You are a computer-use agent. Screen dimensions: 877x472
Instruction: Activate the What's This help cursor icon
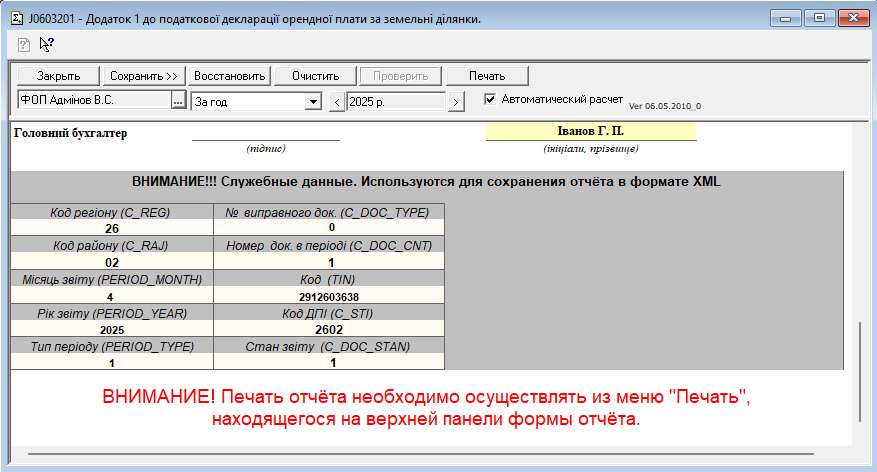click(46, 44)
